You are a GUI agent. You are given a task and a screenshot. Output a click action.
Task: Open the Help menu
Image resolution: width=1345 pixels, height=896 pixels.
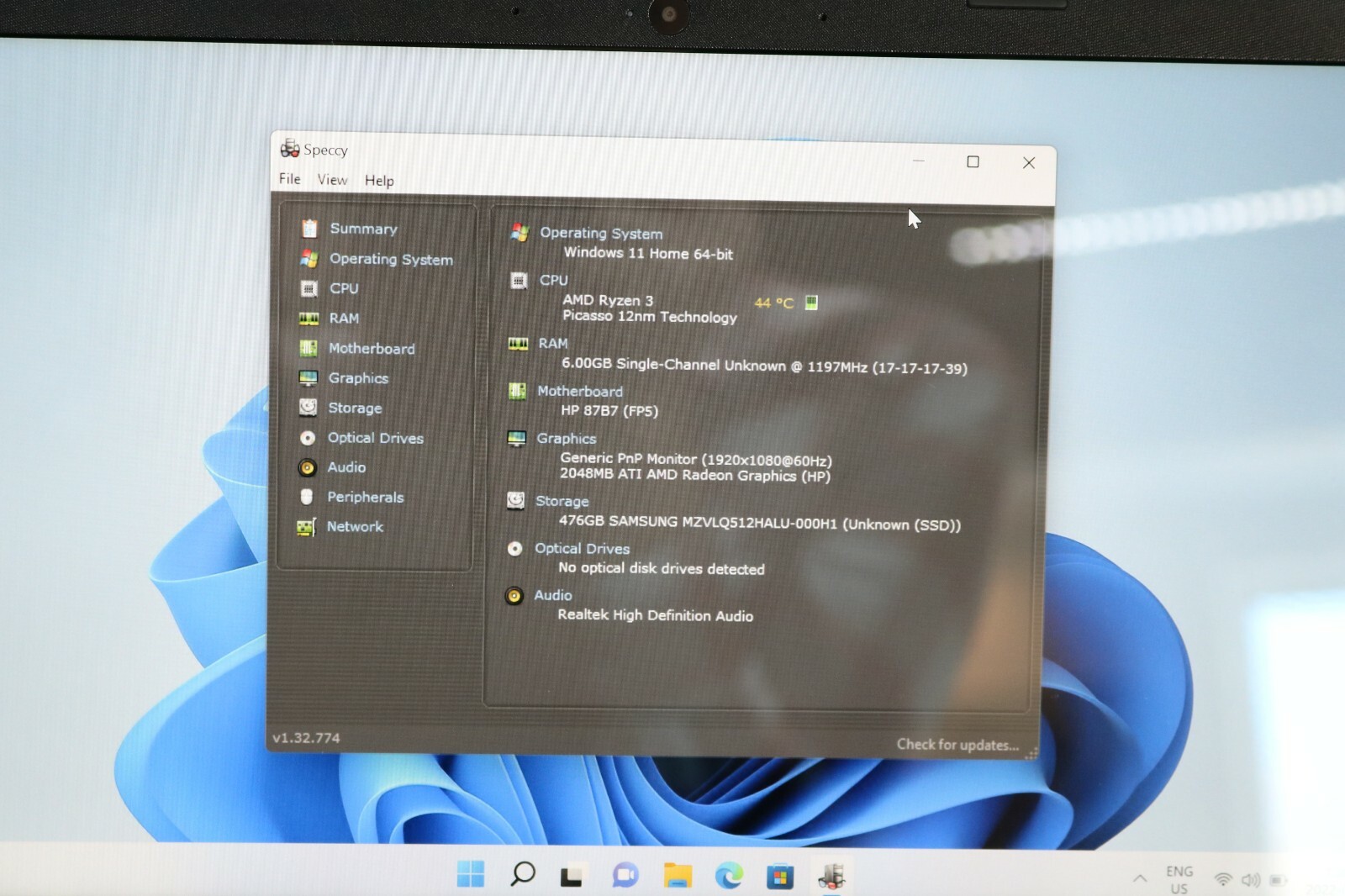tap(379, 181)
